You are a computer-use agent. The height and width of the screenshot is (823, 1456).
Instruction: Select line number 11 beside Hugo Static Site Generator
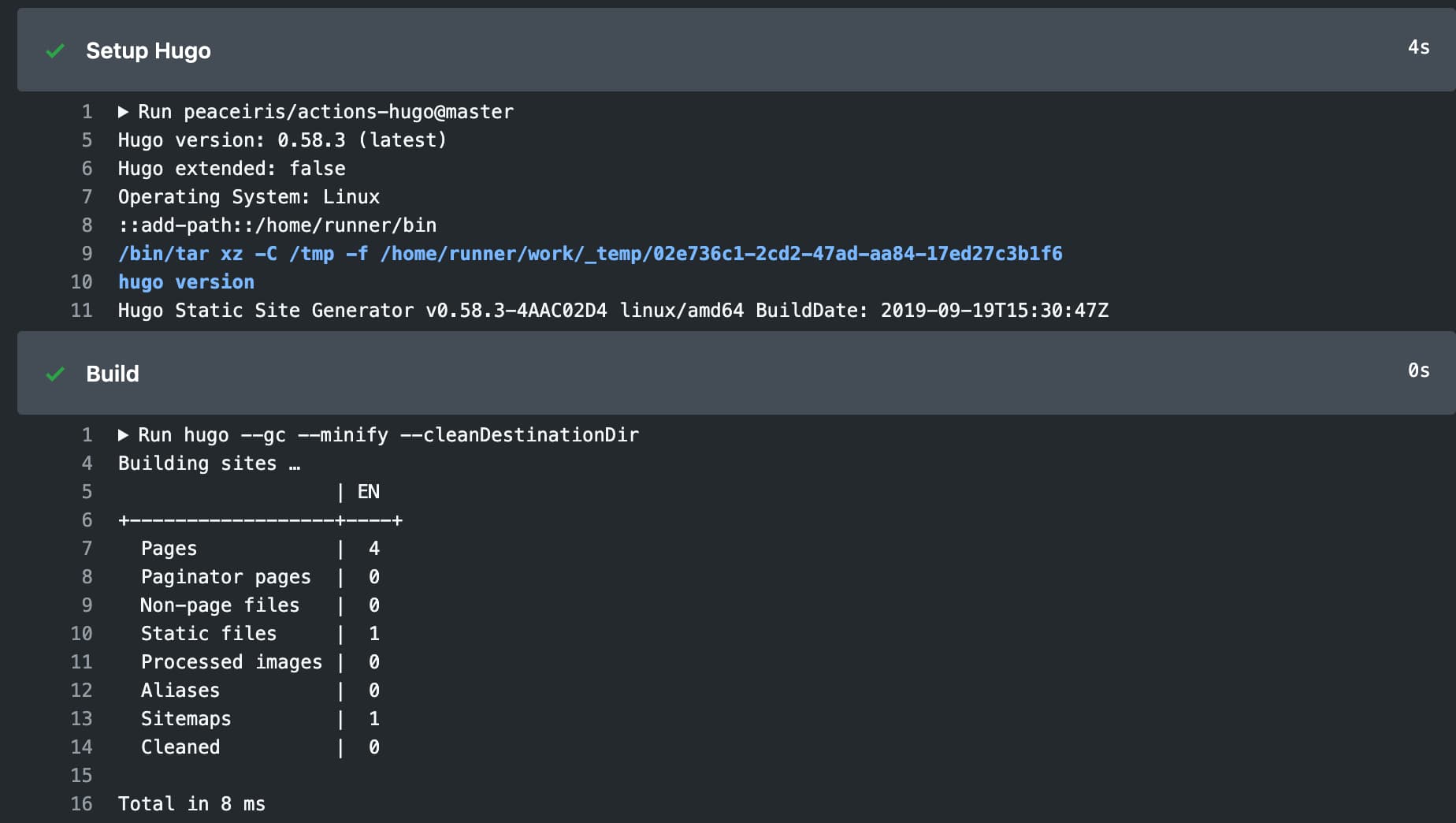[x=82, y=311]
